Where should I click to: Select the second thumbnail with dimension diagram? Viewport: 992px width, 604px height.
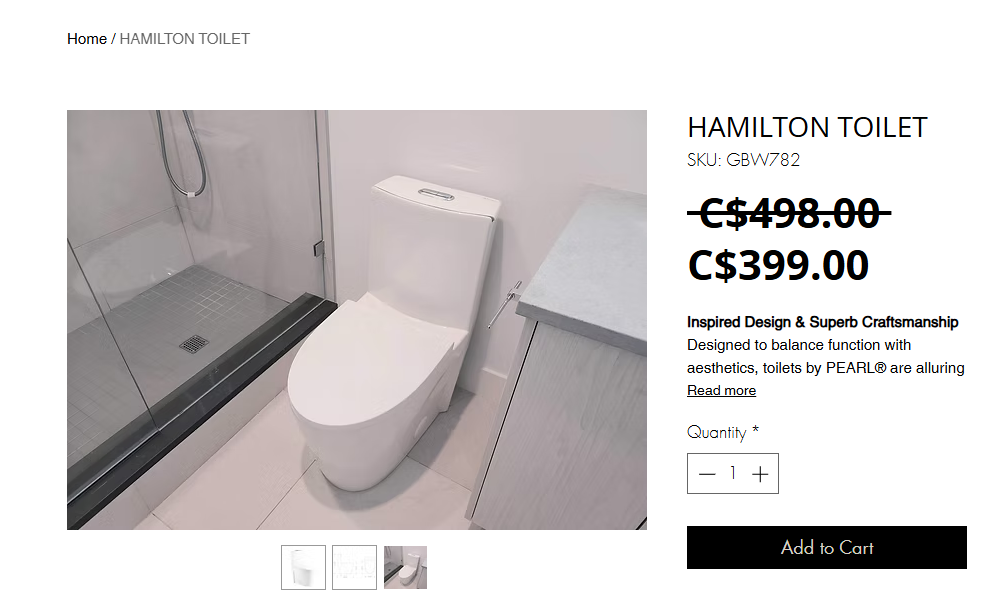354,567
